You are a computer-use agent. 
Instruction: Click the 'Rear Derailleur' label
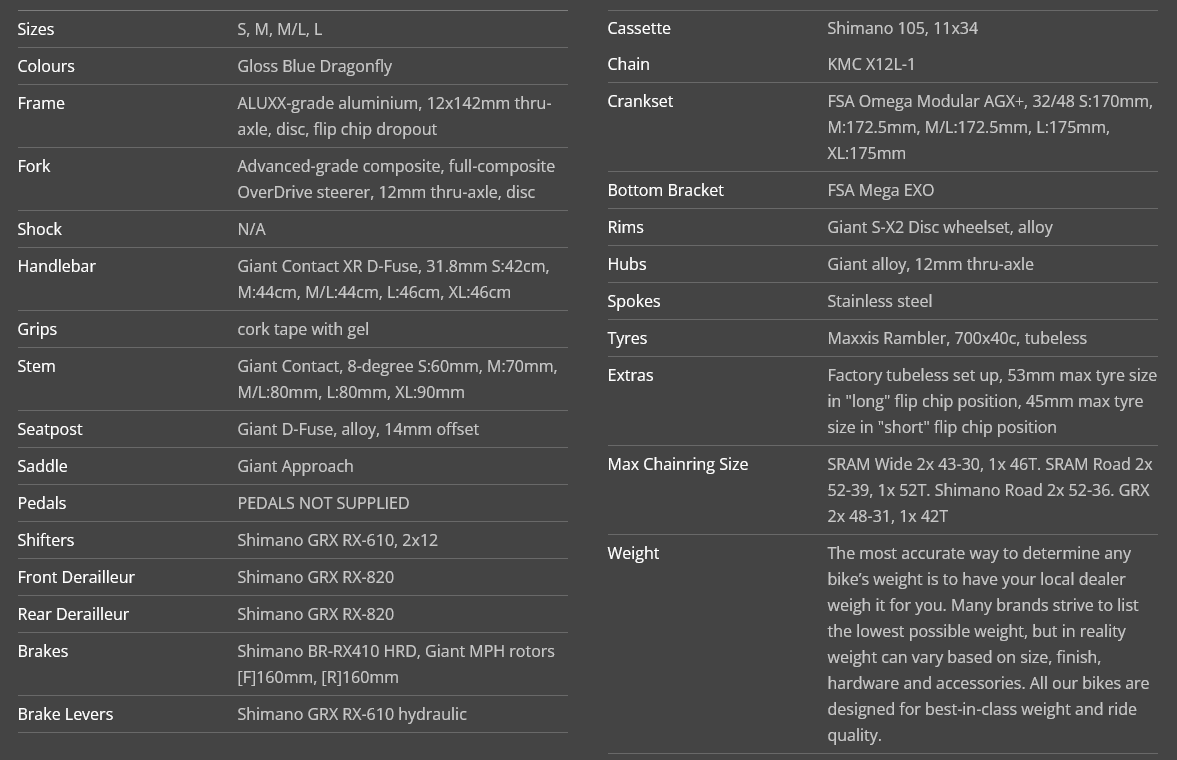74,614
